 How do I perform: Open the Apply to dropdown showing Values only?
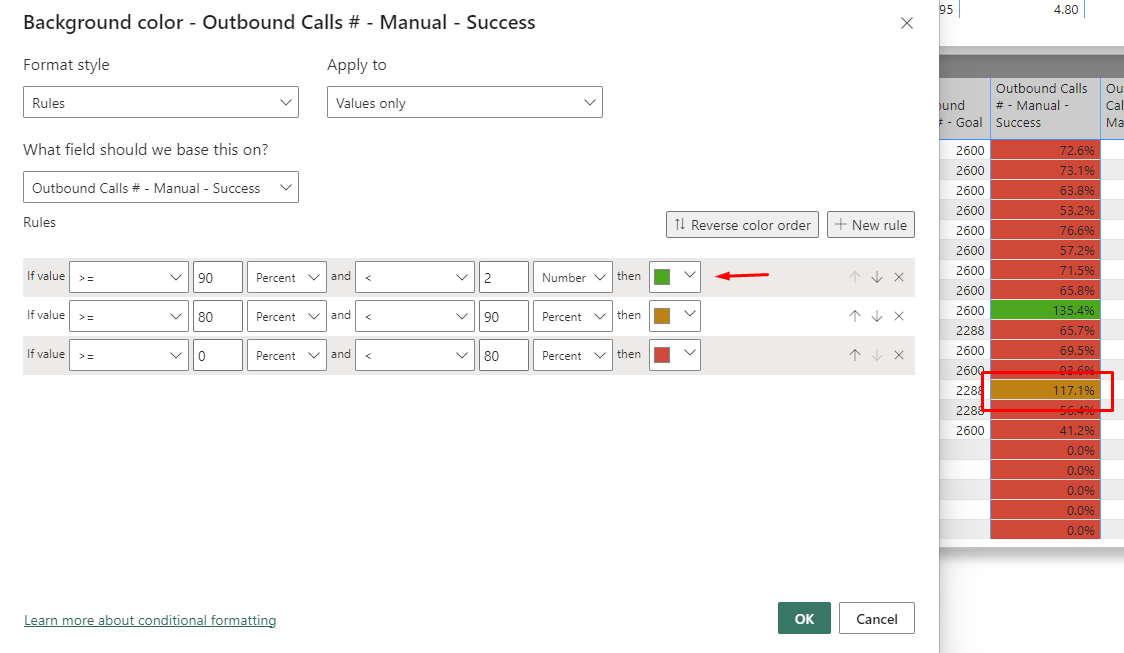click(465, 103)
